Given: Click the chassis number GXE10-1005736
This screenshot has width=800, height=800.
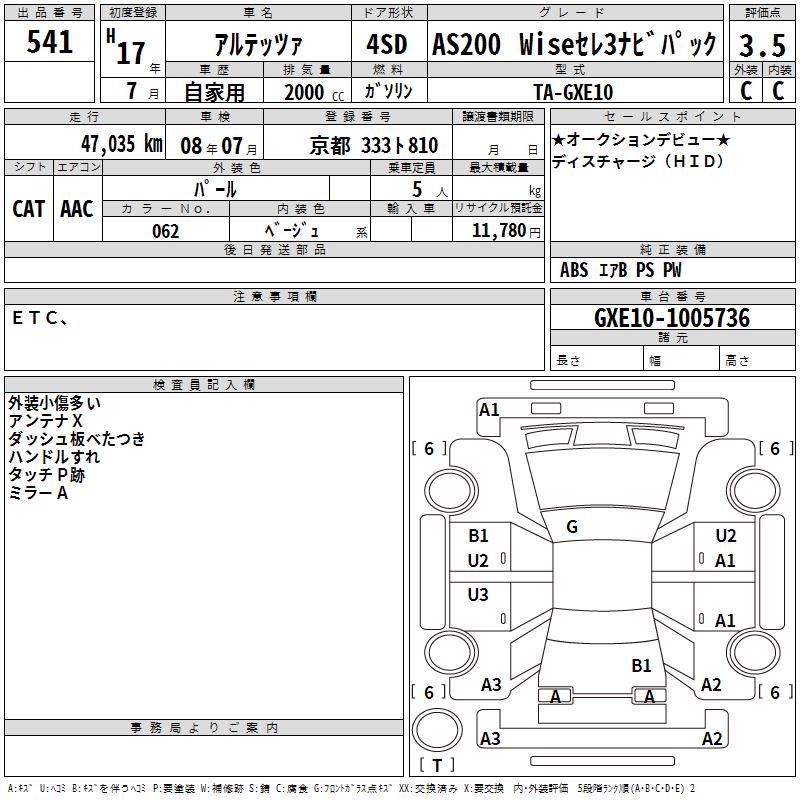Looking at the screenshot, I should tap(672, 318).
